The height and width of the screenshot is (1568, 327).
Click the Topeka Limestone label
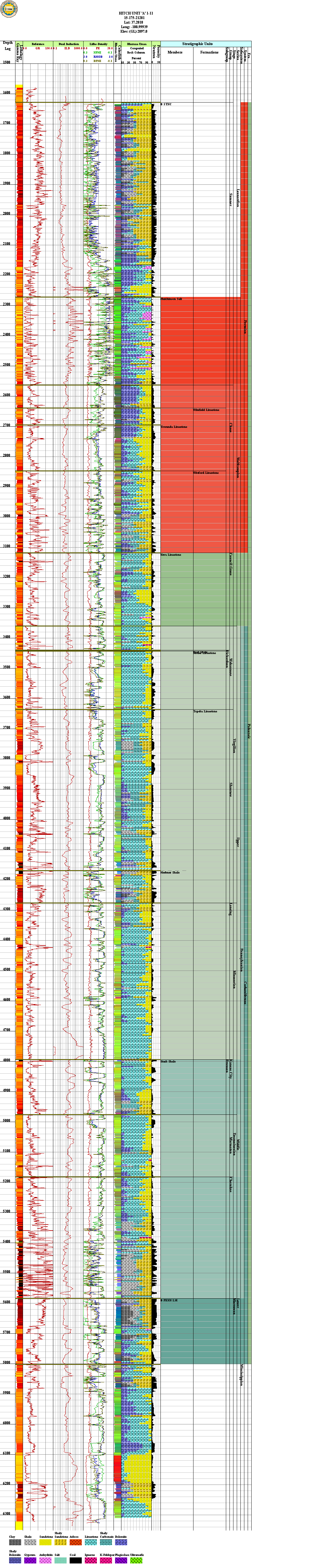(205, 711)
